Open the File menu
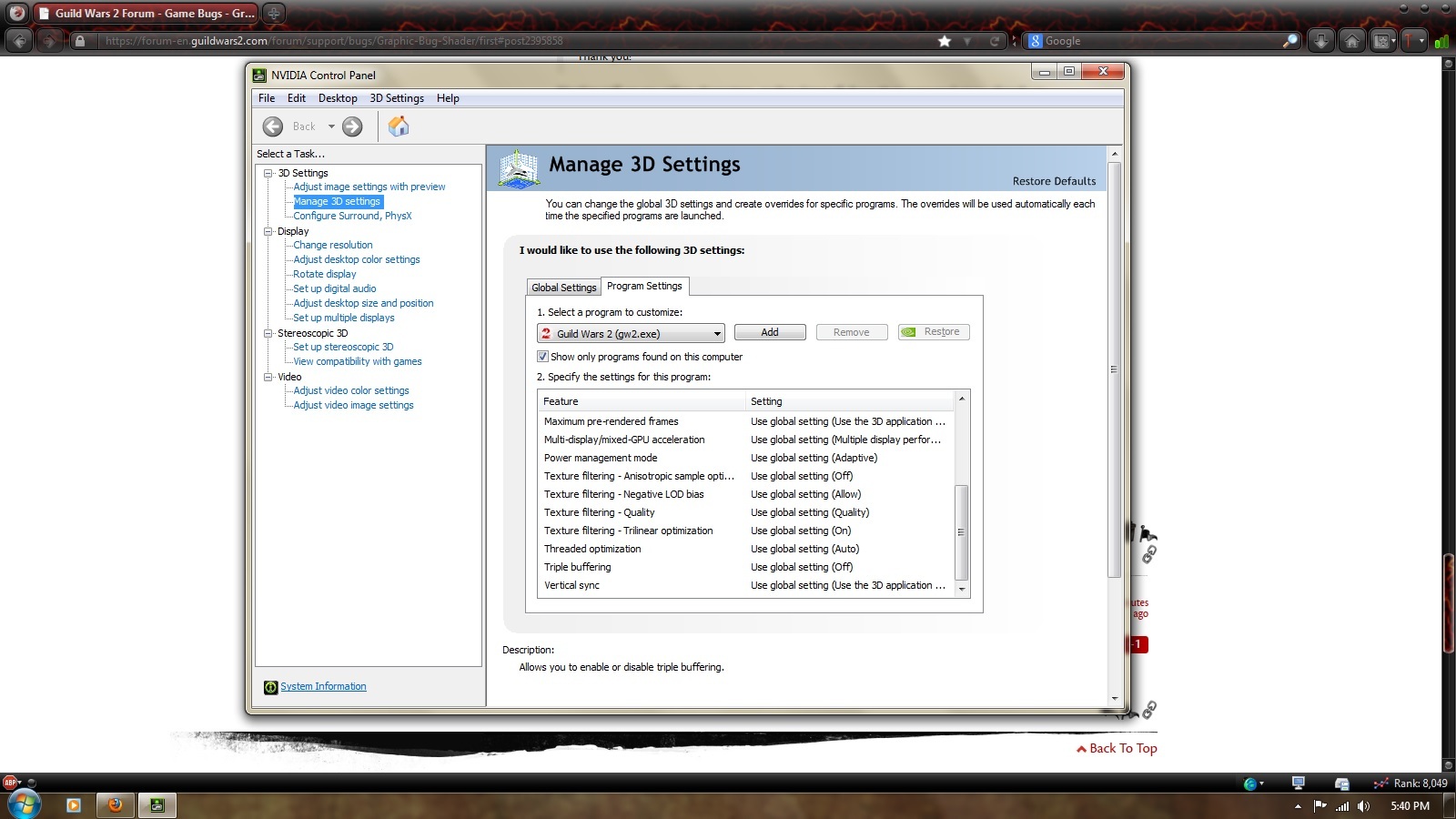Viewport: 1456px width, 819px height. [x=267, y=98]
